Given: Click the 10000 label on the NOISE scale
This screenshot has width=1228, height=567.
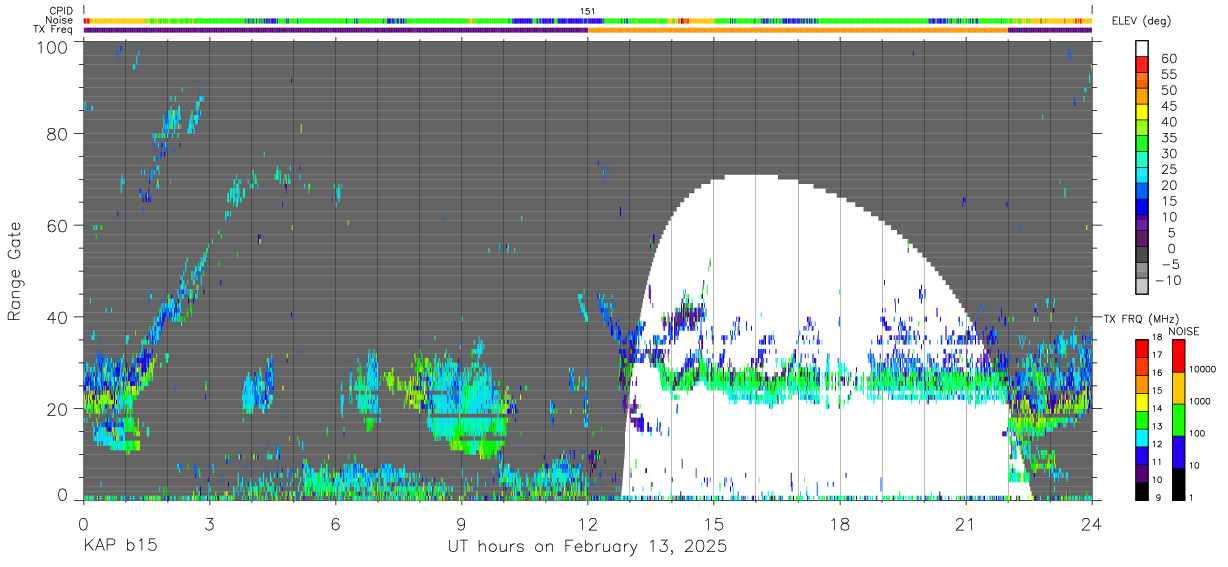Looking at the screenshot, I should point(1203,369).
